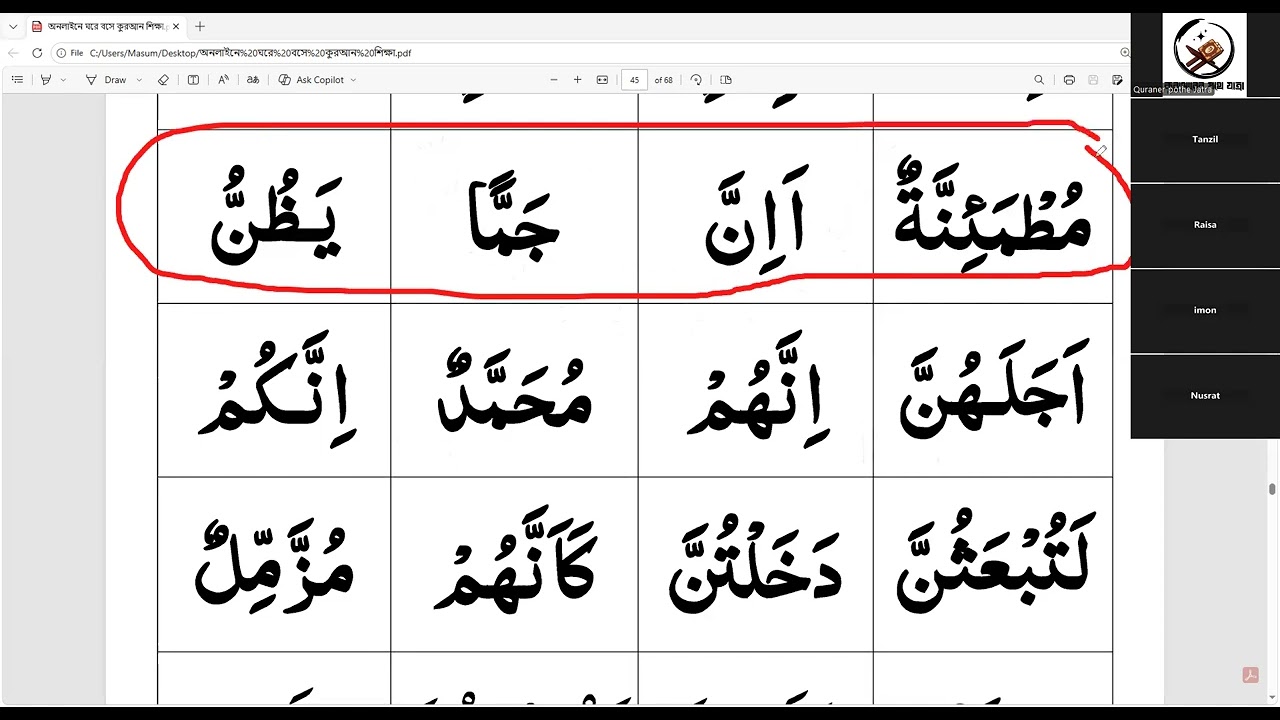Click the address bar zoom magnifier icon

point(1125,53)
